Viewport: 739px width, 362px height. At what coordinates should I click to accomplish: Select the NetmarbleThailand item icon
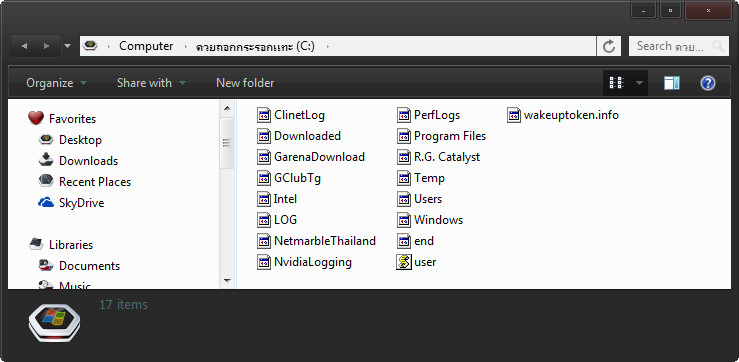pos(264,241)
